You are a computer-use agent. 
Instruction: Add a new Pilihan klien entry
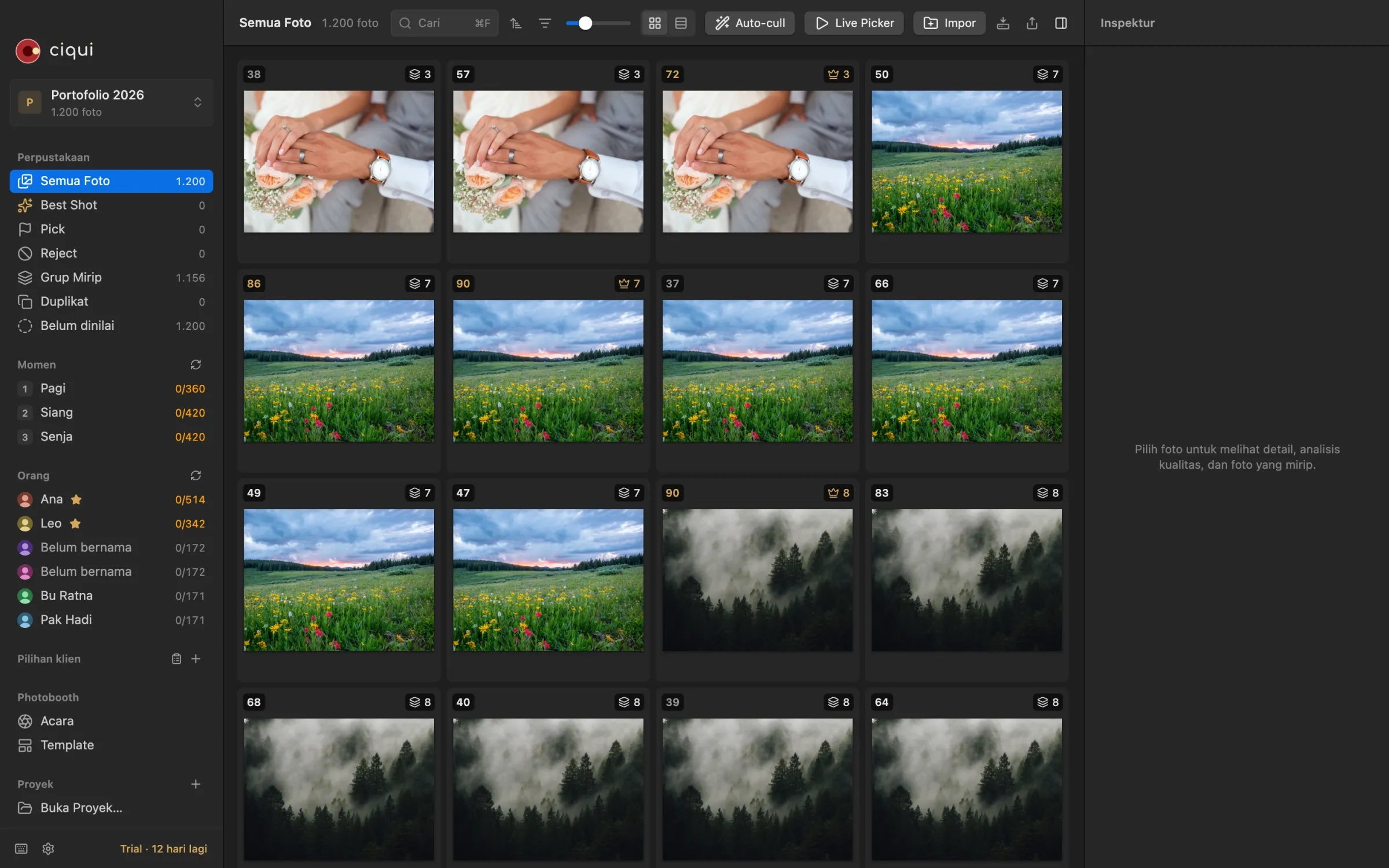click(196, 659)
